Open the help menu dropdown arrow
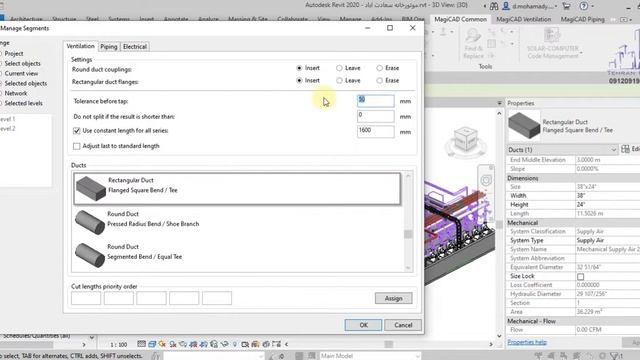Image resolution: width=640 pixels, height=360 pixels. coord(593,7)
